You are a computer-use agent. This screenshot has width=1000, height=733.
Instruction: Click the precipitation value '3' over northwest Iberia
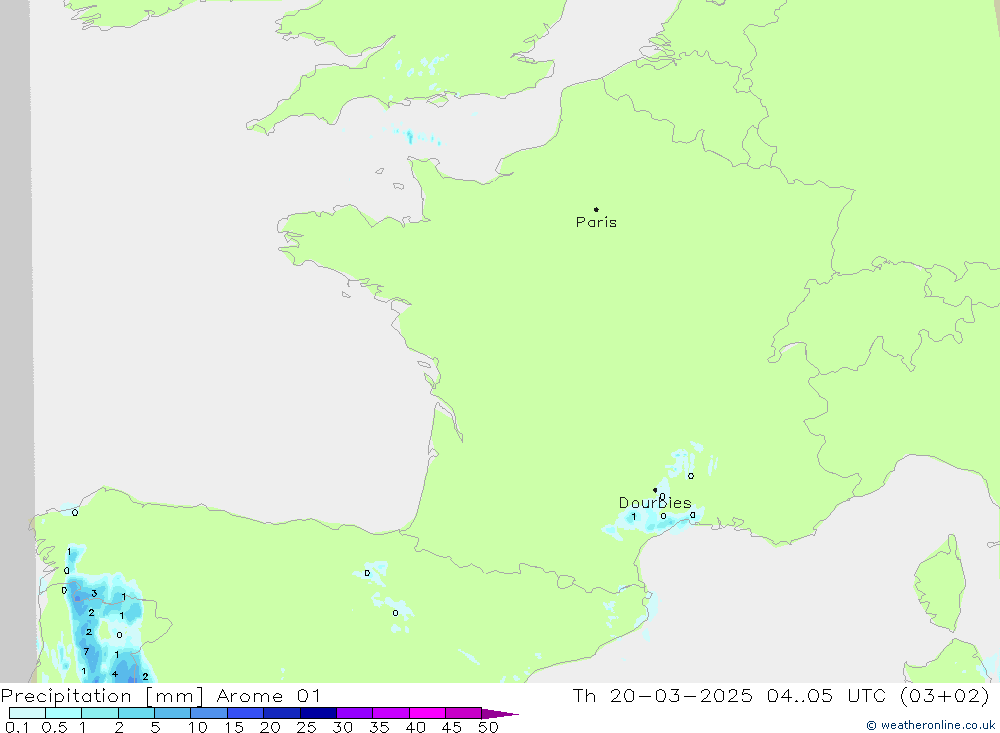pos(94,593)
